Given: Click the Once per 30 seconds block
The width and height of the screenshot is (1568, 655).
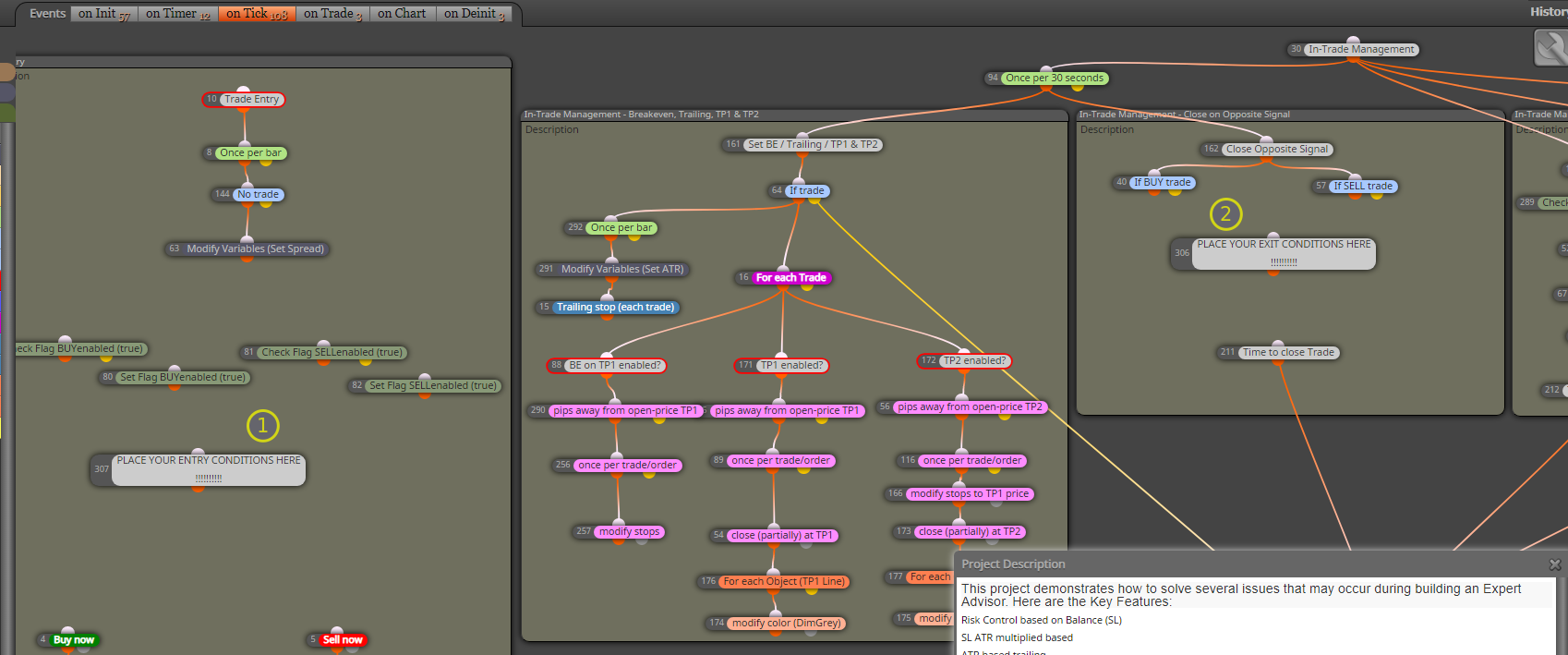Looking at the screenshot, I should 1055,78.
